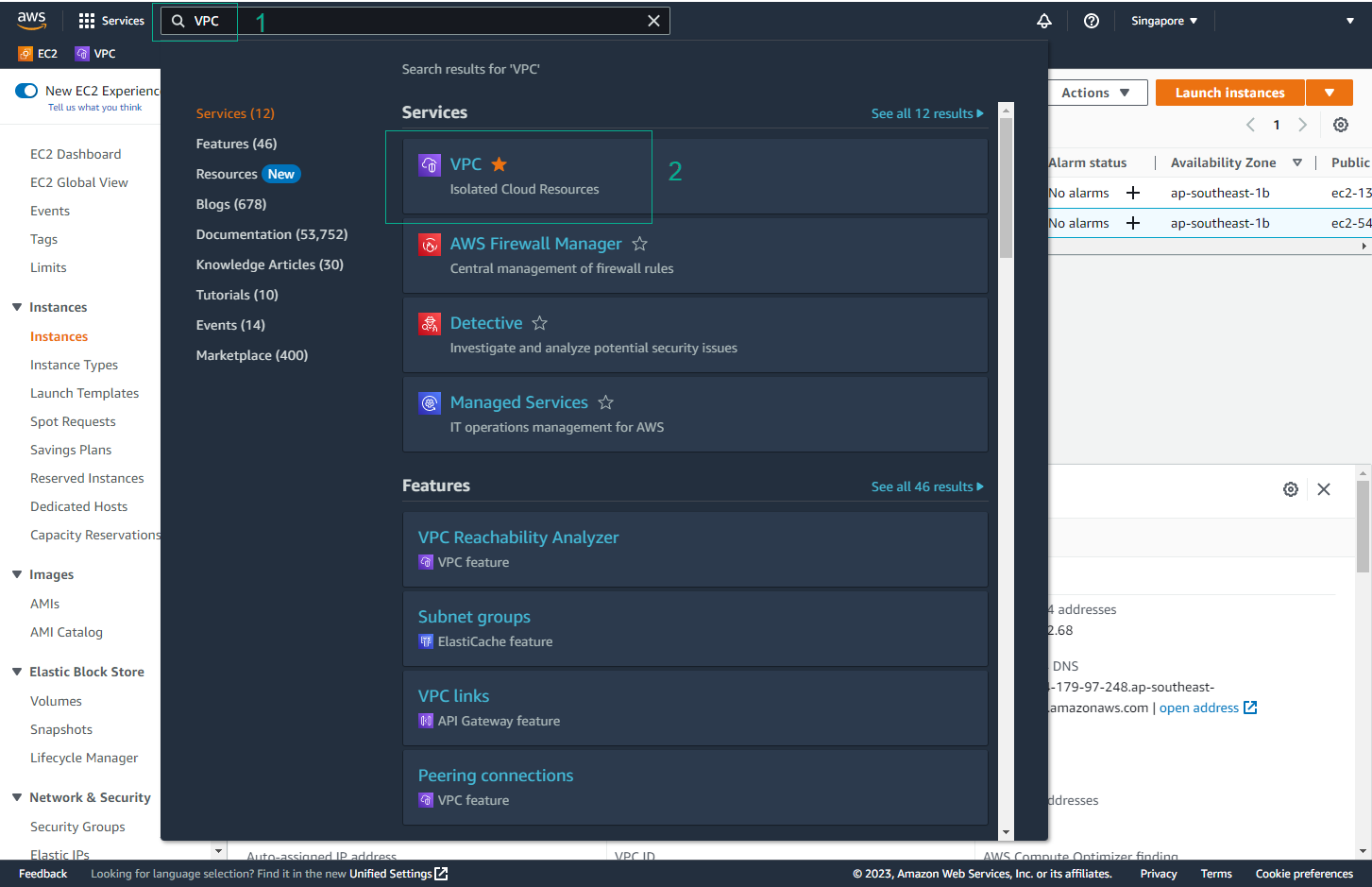Clear the VPC search text
The width and height of the screenshot is (1372, 887).
tap(653, 21)
